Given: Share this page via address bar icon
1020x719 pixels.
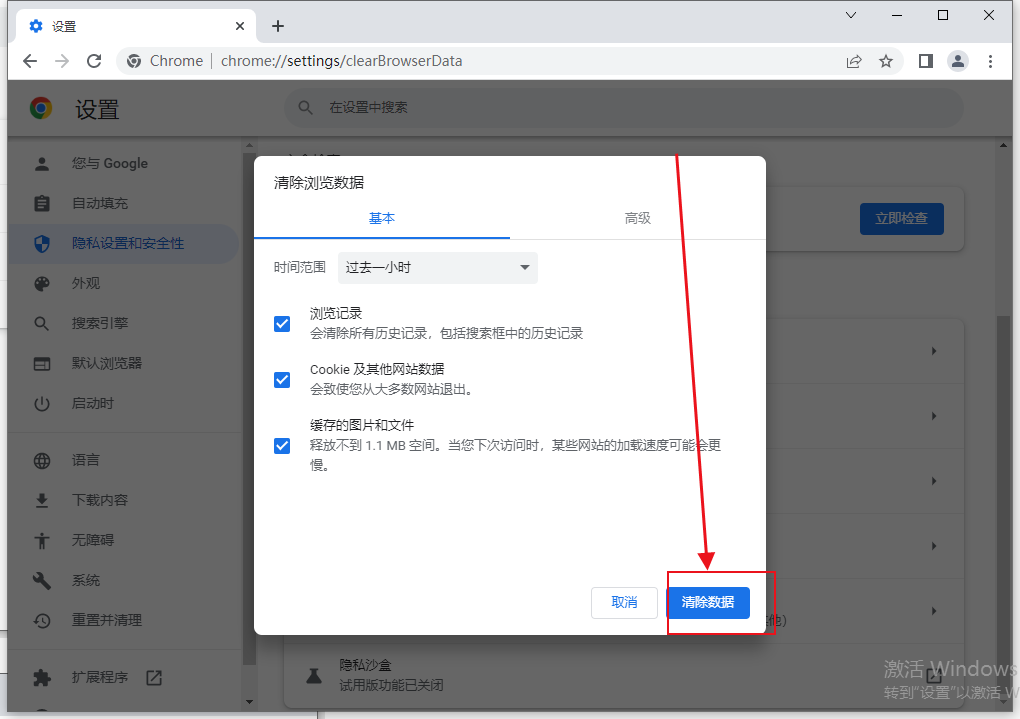Looking at the screenshot, I should click(x=853, y=61).
